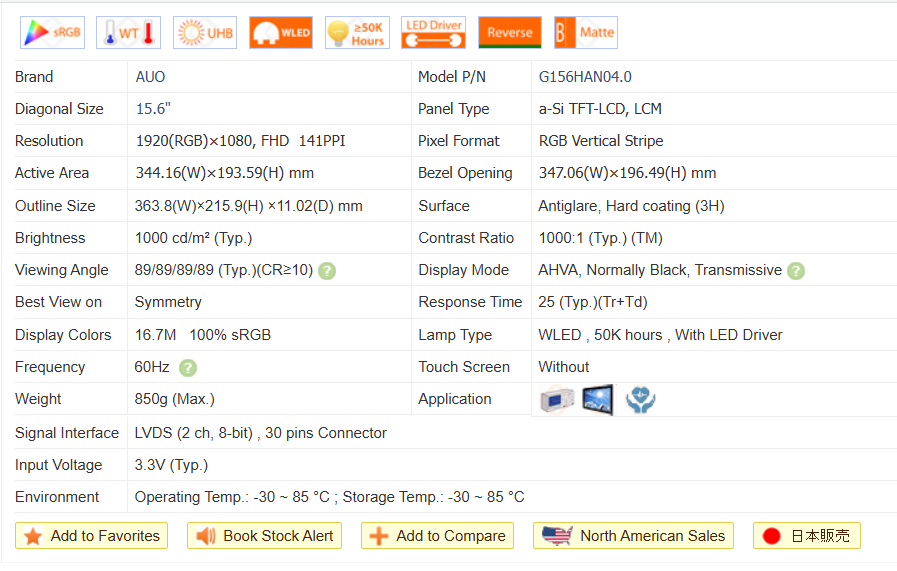Click the question mark beside 60Hz frequency
897x571 pixels.
coord(188,368)
